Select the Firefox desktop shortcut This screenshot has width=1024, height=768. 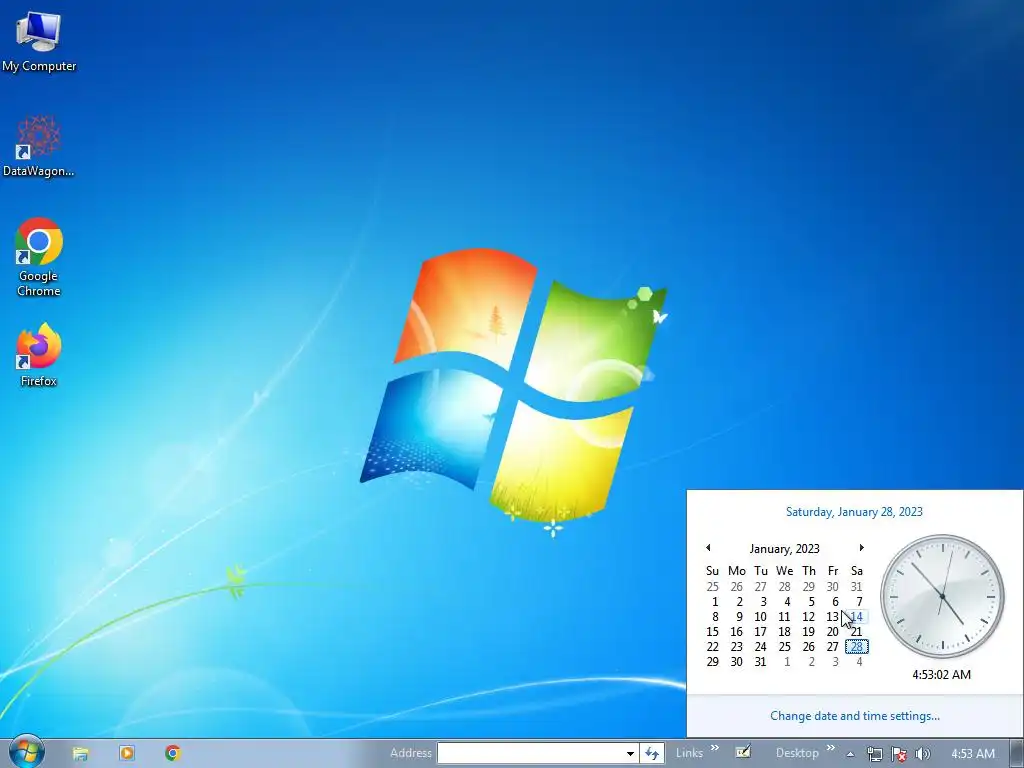pyautogui.click(x=39, y=355)
